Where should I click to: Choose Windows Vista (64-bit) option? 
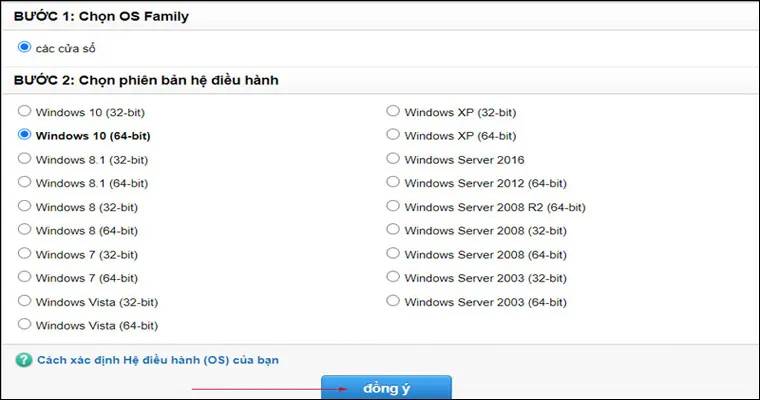coord(25,325)
